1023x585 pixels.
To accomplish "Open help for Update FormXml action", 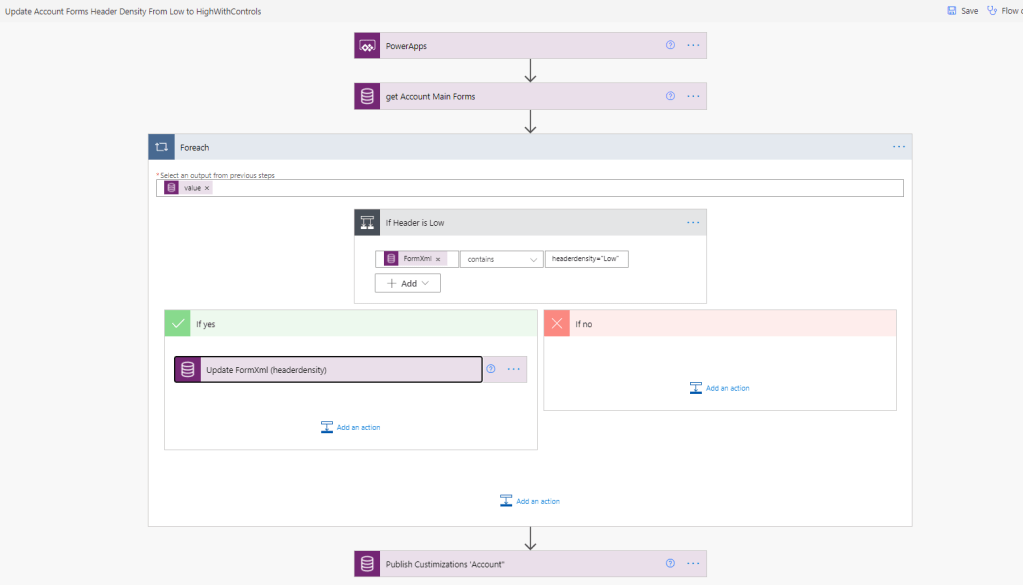I will 491,369.
